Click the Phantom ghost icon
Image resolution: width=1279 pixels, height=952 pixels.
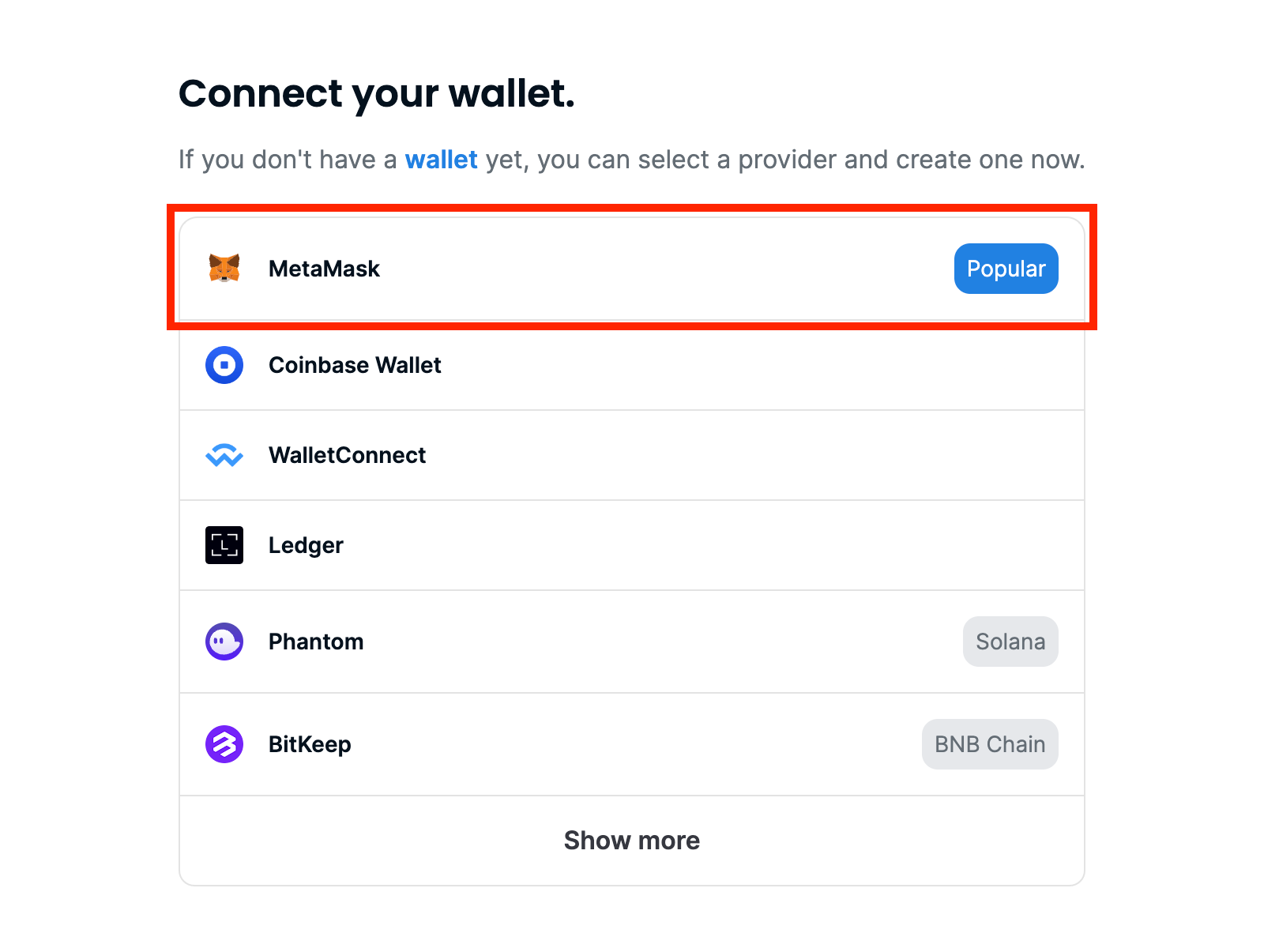224,642
